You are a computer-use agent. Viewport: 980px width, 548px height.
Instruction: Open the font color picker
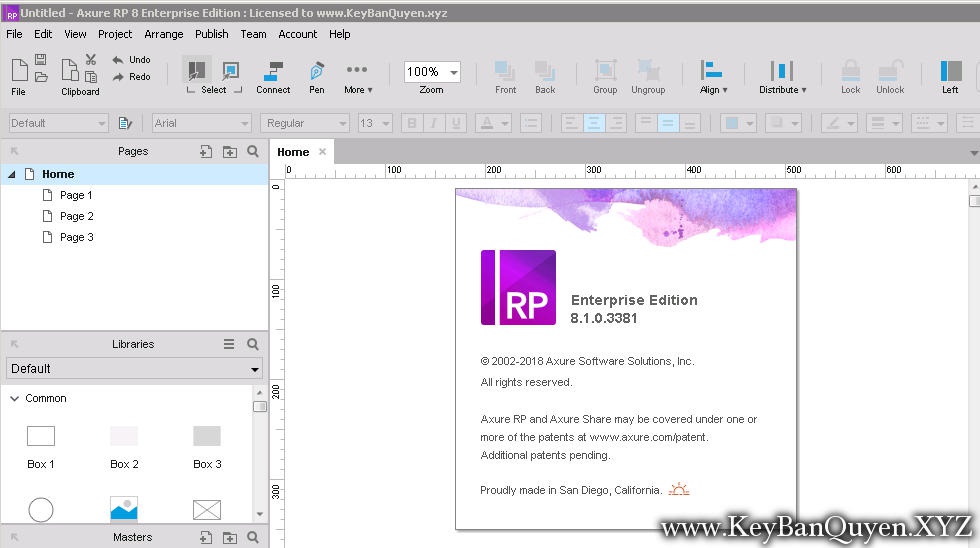click(492, 123)
